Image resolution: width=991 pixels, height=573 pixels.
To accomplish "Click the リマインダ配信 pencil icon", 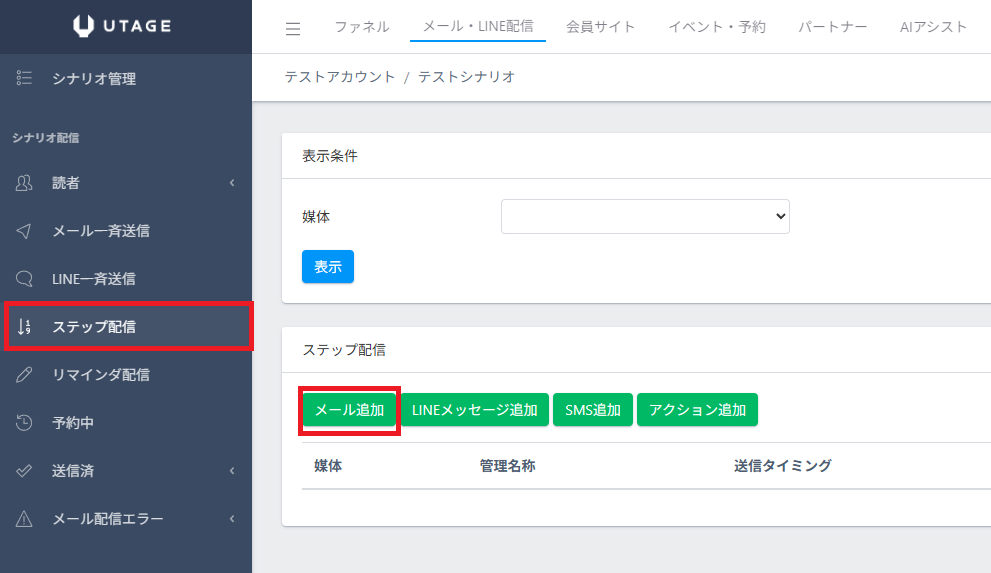I will tap(25, 375).
